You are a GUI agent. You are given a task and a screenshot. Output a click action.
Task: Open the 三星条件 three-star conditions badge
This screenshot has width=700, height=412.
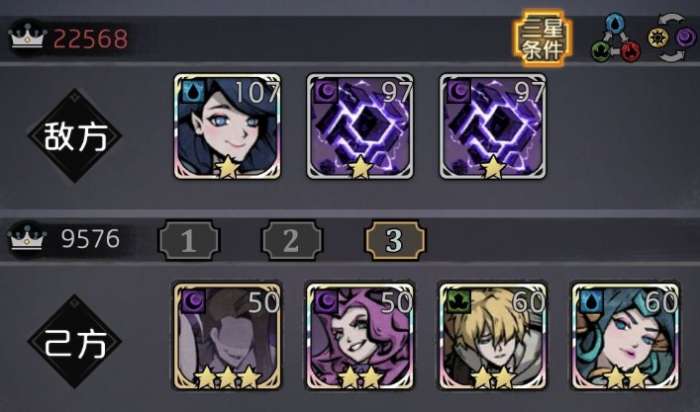[542, 38]
